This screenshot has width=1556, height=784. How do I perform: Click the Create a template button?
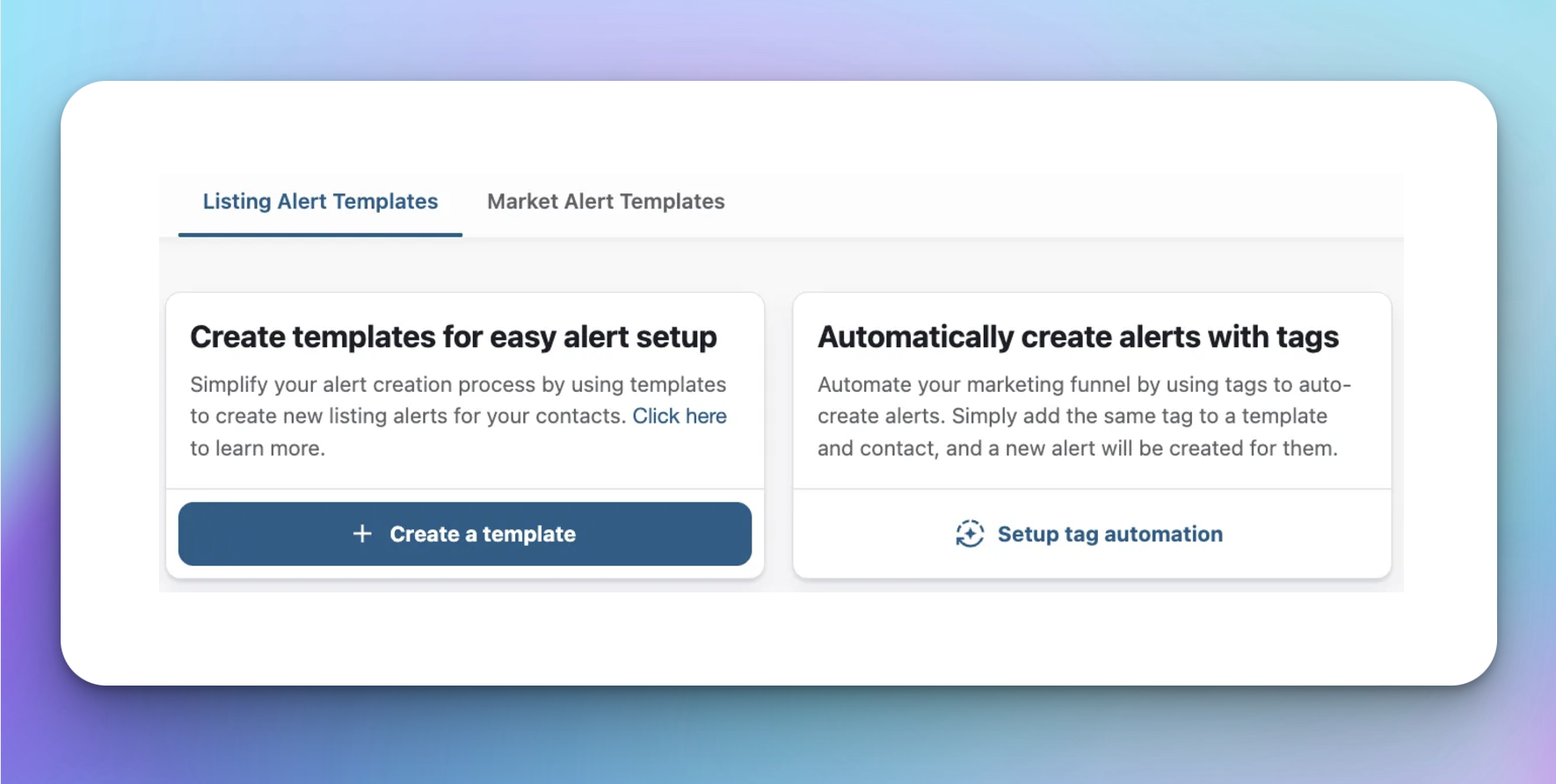(465, 534)
